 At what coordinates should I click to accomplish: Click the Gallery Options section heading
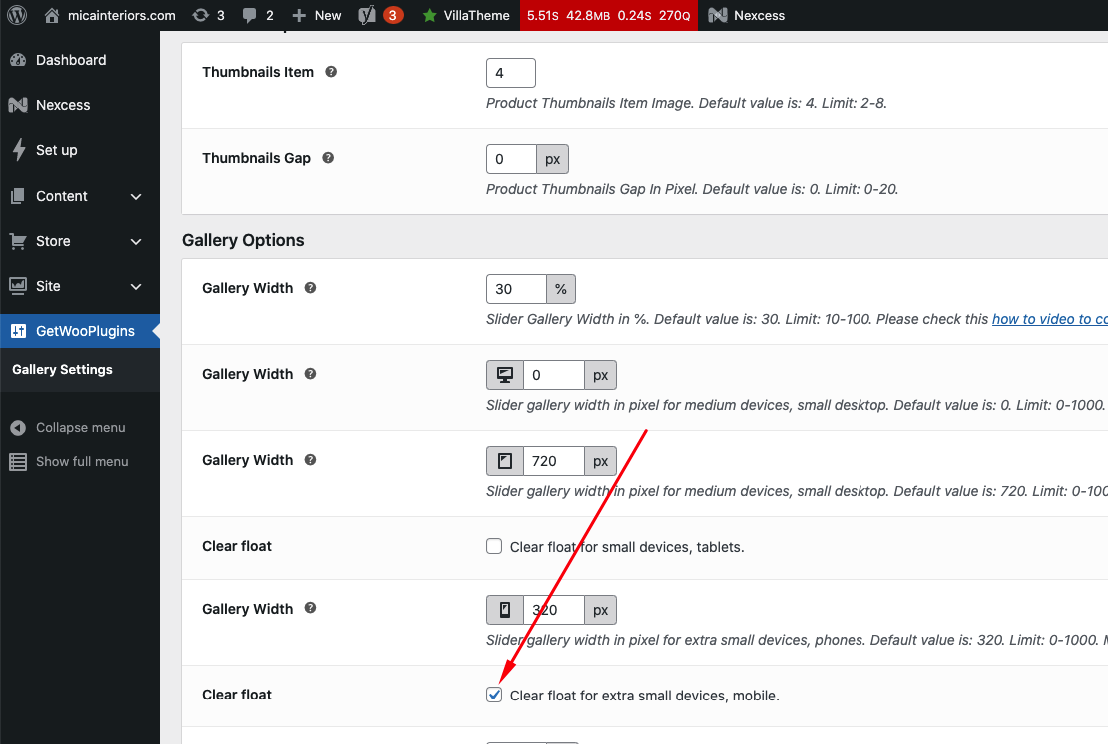(243, 240)
